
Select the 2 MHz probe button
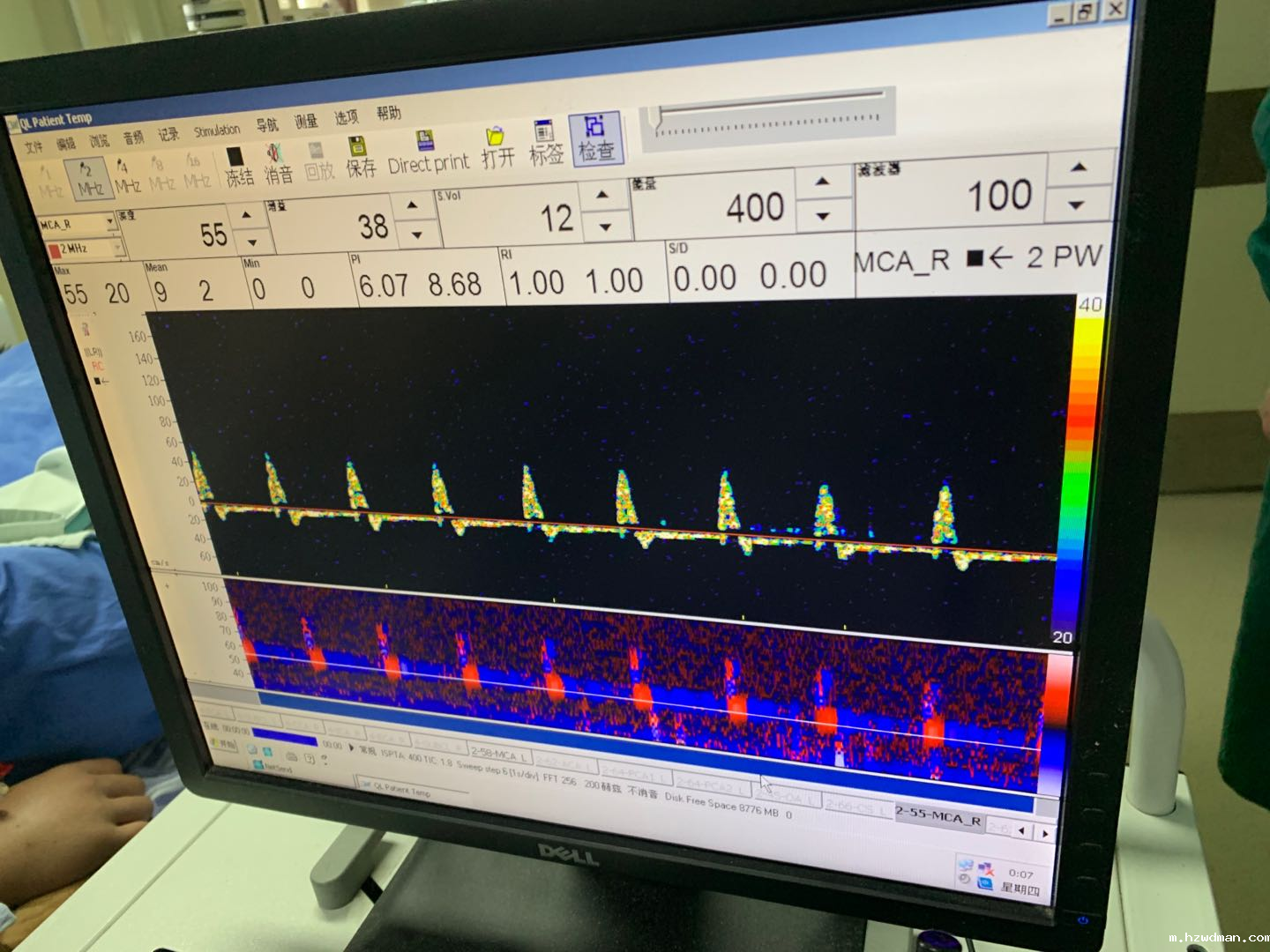tap(89, 178)
